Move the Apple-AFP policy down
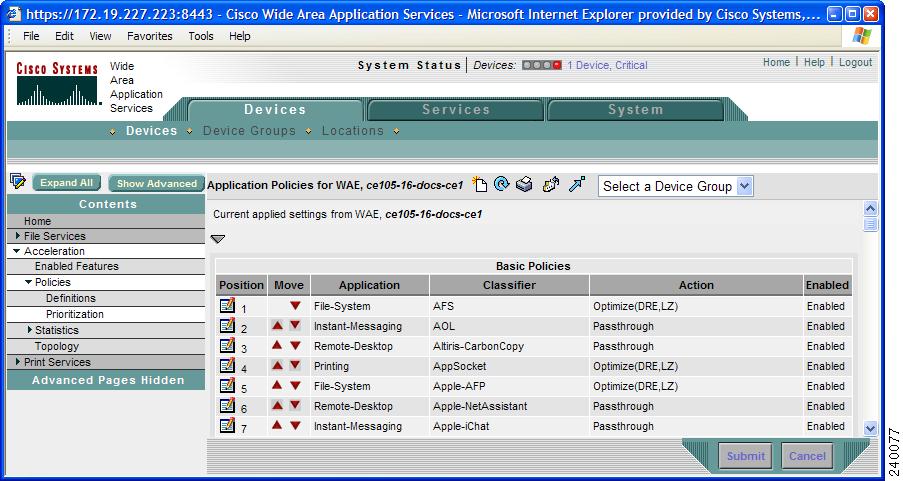The image size is (903, 481). coord(295,385)
